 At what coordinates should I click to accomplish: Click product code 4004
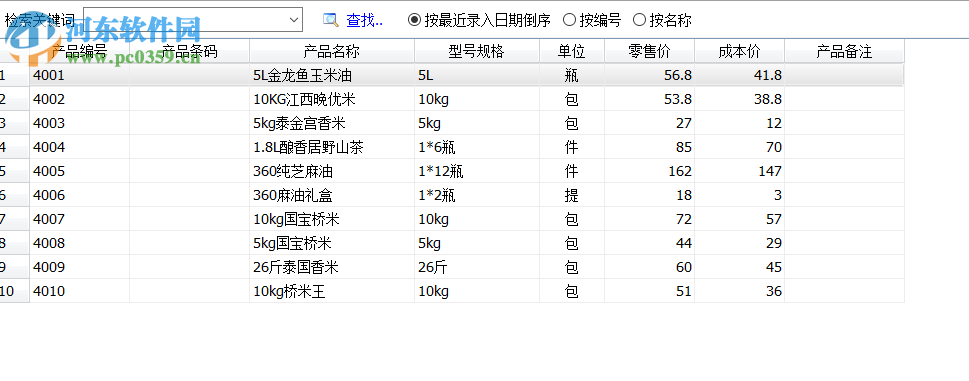pyautogui.click(x=49, y=147)
